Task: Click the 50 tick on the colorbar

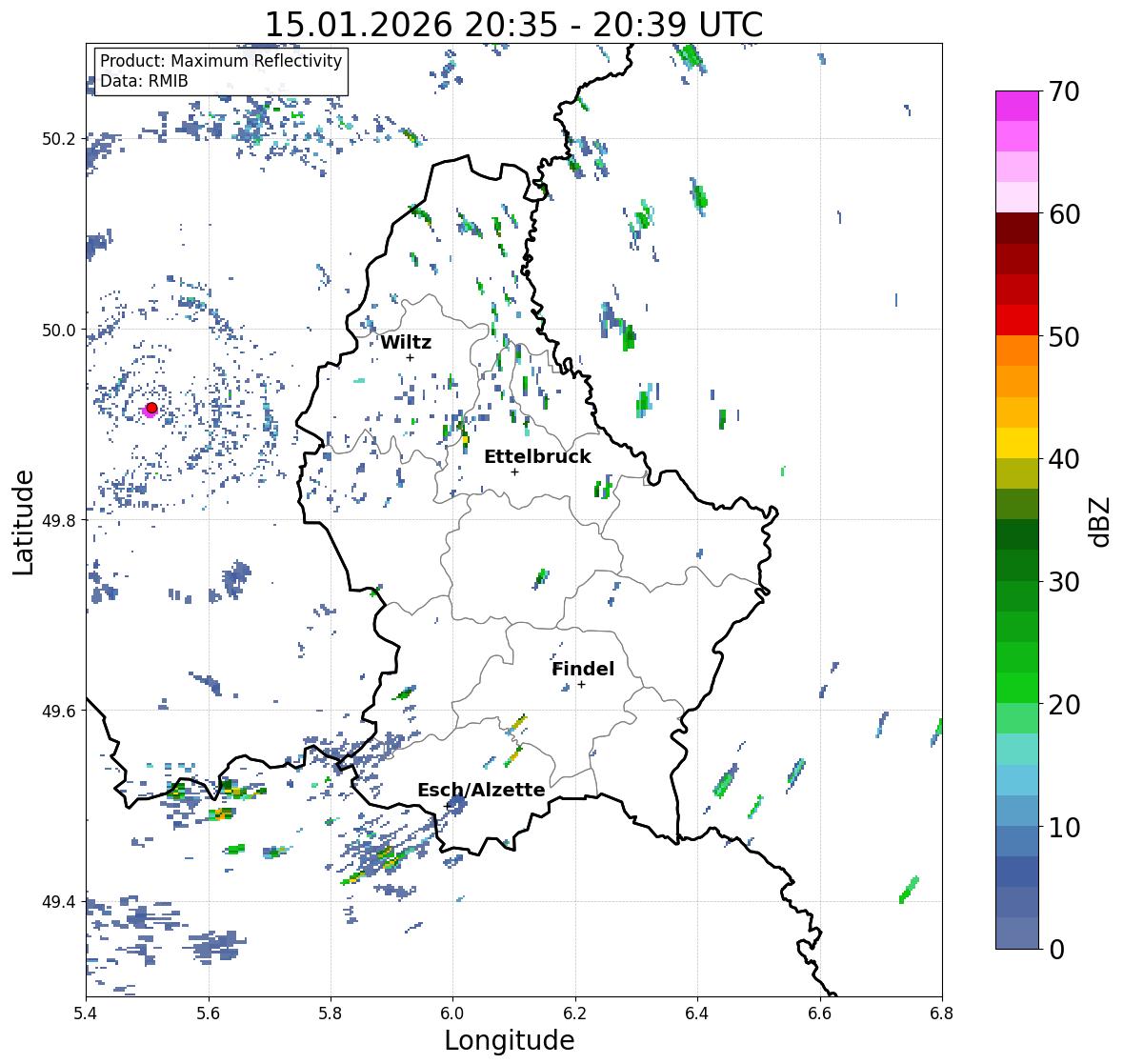Action: [1064, 336]
